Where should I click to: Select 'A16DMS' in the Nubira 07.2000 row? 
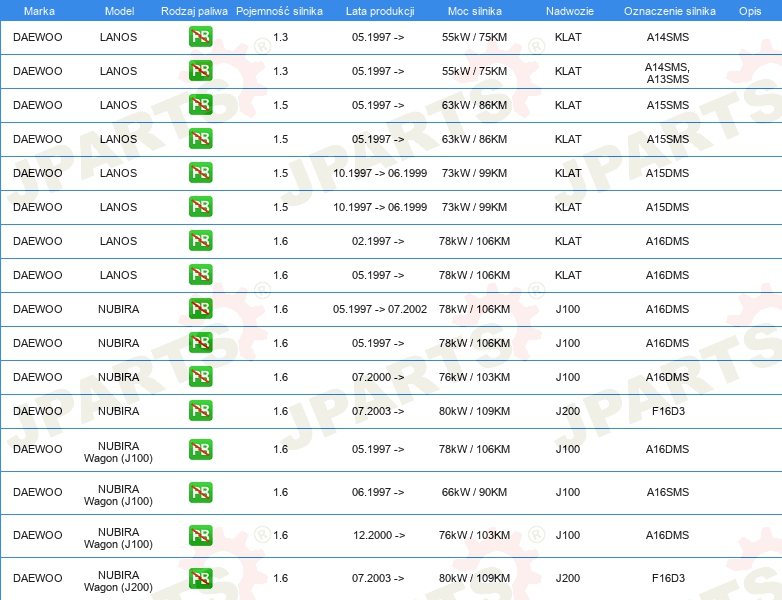click(x=667, y=377)
